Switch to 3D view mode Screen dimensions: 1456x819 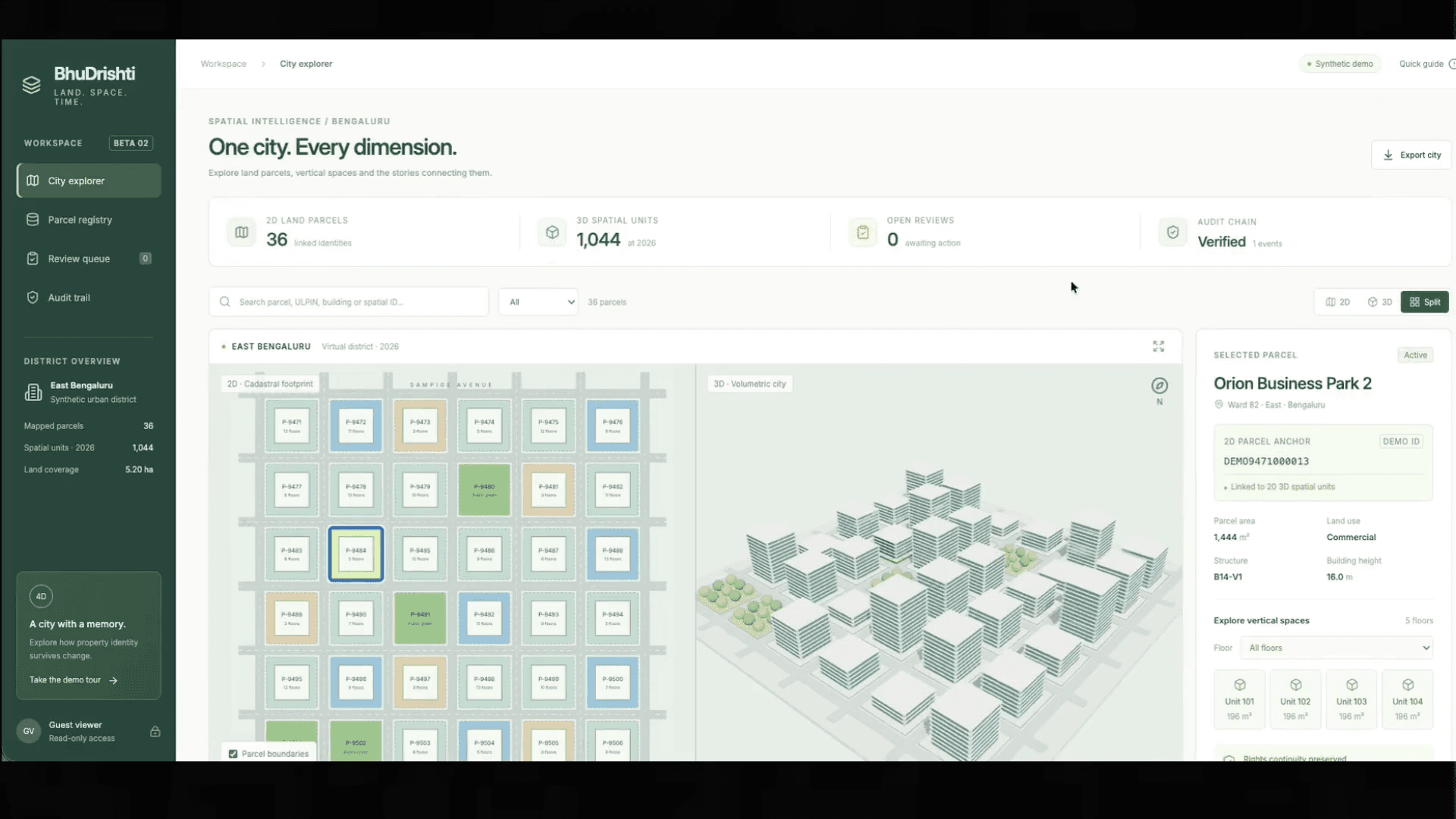click(x=1379, y=302)
